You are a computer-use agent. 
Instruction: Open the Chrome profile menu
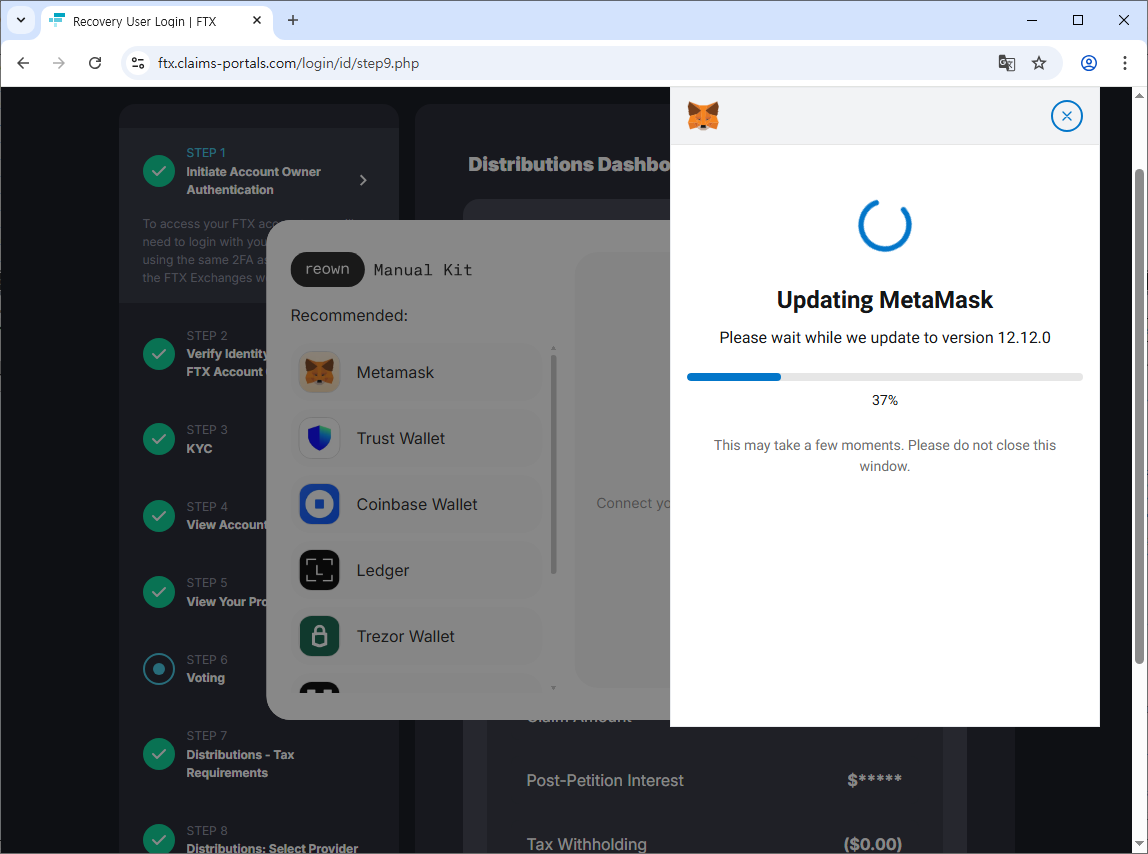1089,63
